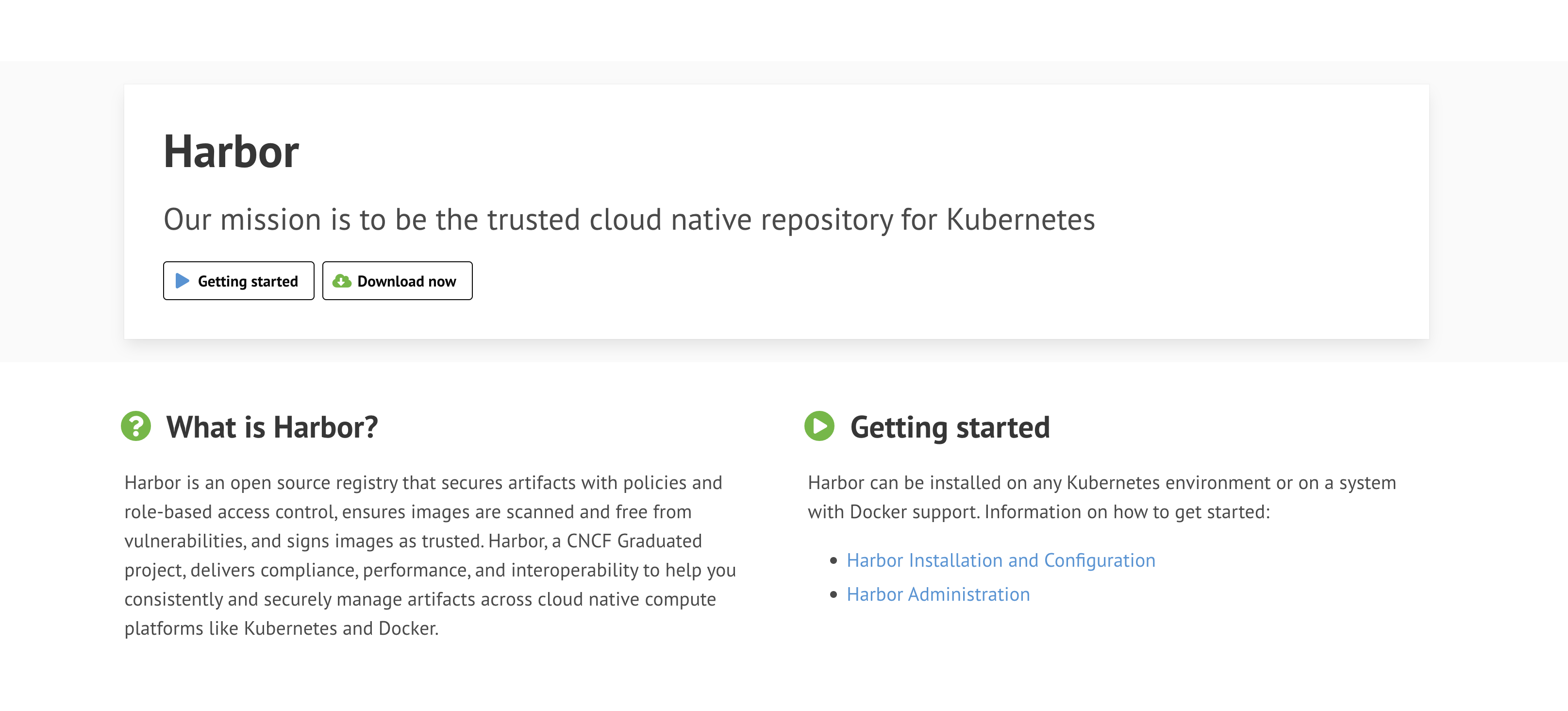The width and height of the screenshot is (1568, 711).
Task: Click the blue play icon inside the Getting started button
Action: pyautogui.click(x=182, y=281)
